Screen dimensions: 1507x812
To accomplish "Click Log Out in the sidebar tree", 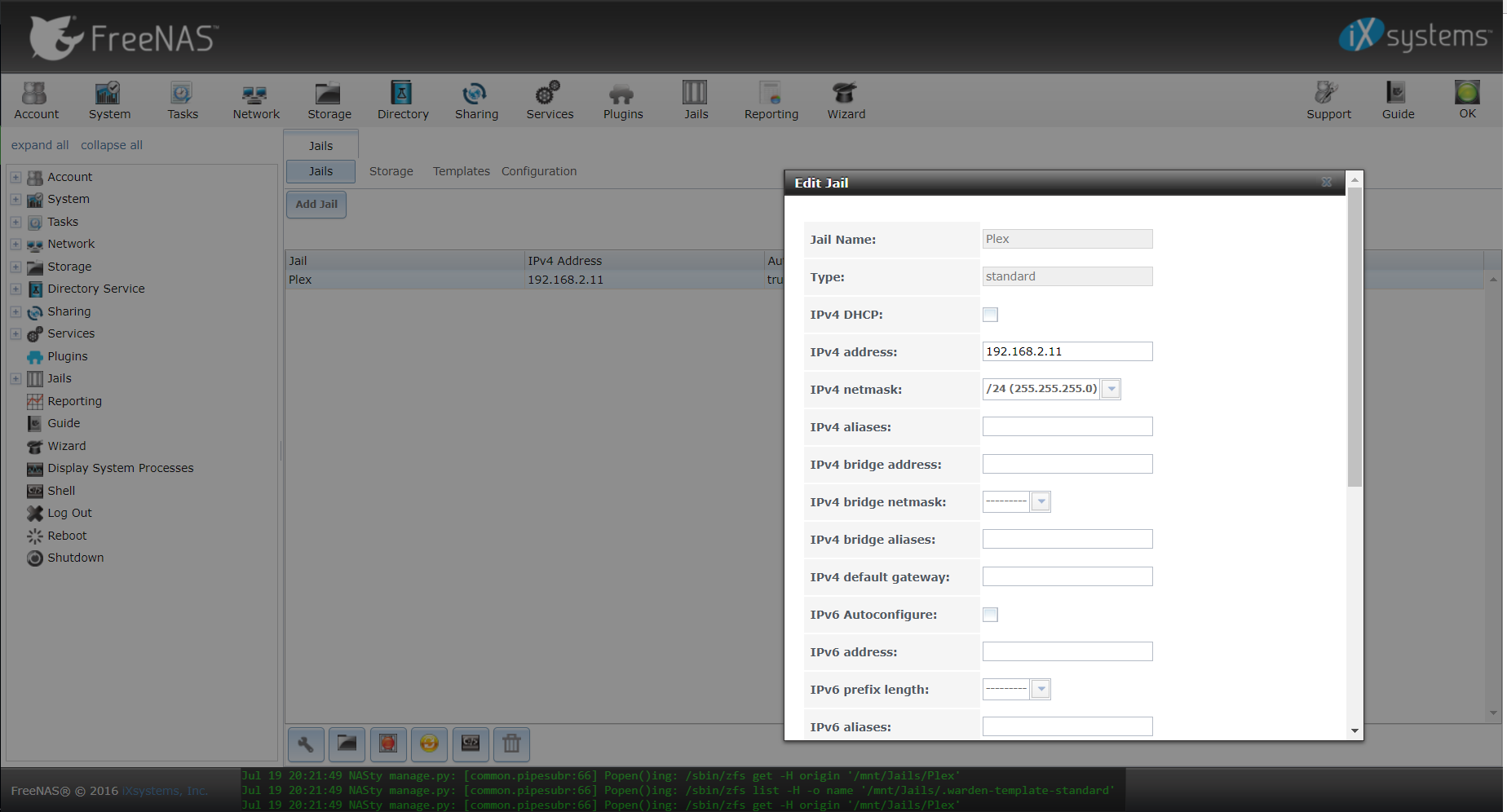I will pos(69,513).
